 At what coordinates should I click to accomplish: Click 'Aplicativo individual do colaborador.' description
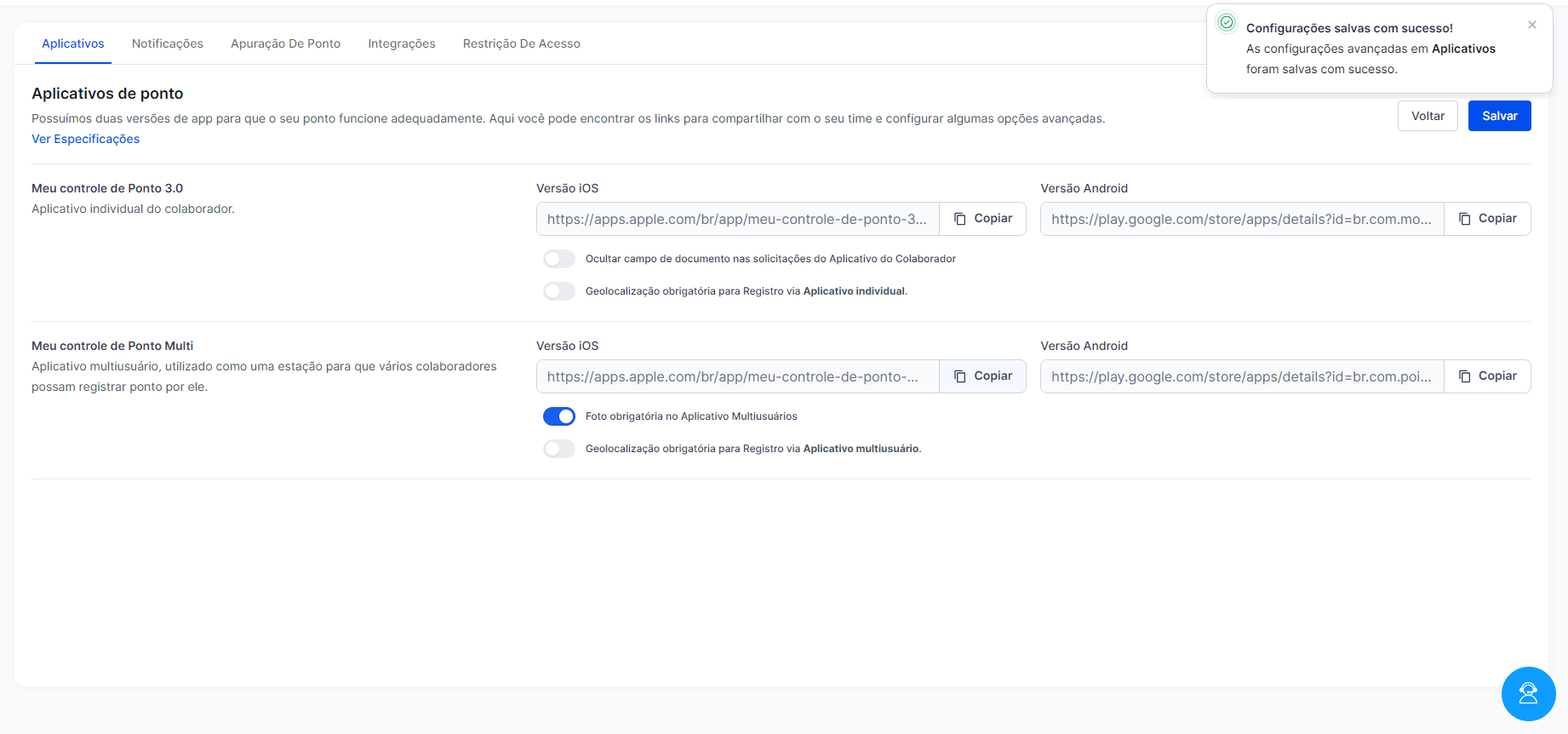133,209
